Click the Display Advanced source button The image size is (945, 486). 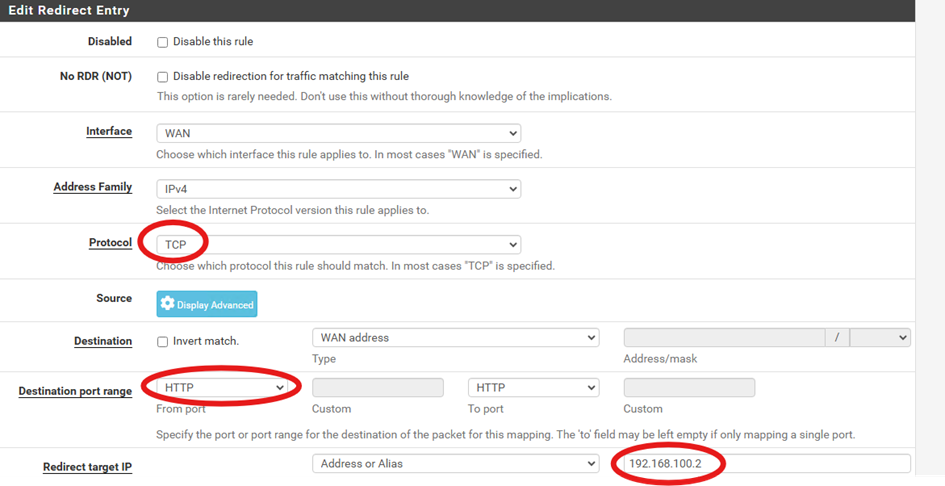pos(207,304)
